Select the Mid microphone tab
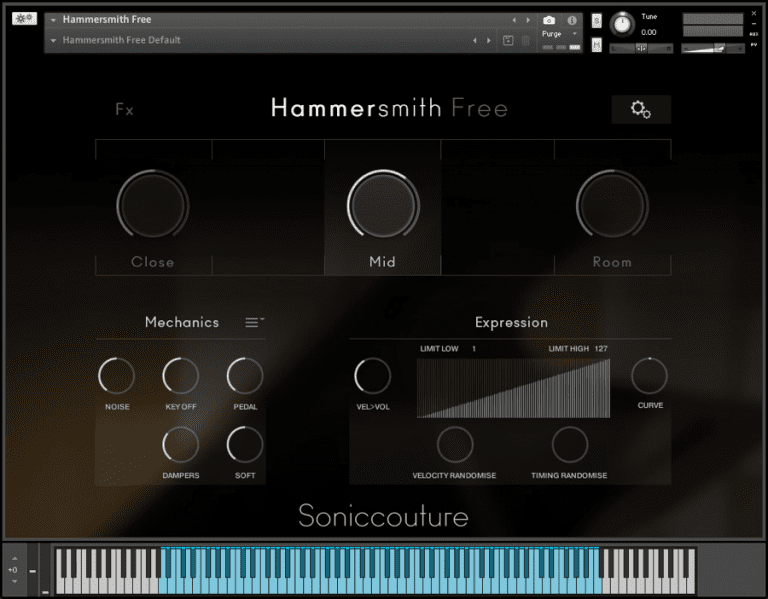Viewport: 768px width, 599px height. click(x=382, y=262)
